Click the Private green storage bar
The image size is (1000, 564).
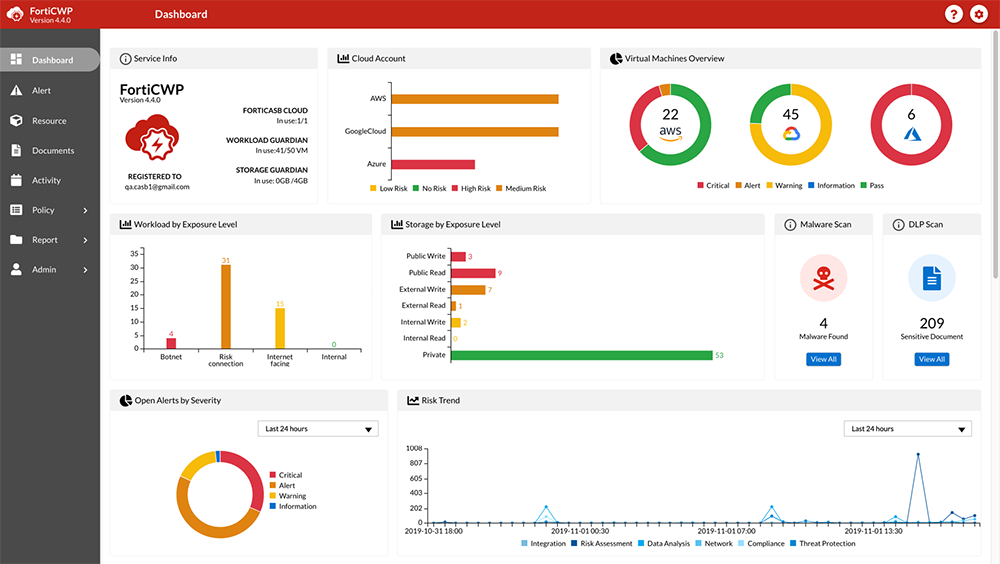point(582,355)
